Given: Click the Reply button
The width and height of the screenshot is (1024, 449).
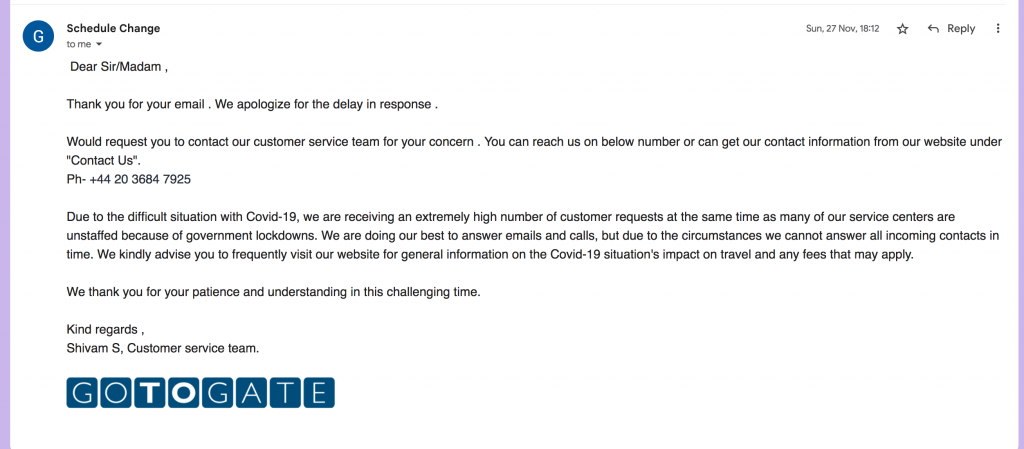Looking at the screenshot, I should click(x=951, y=29).
